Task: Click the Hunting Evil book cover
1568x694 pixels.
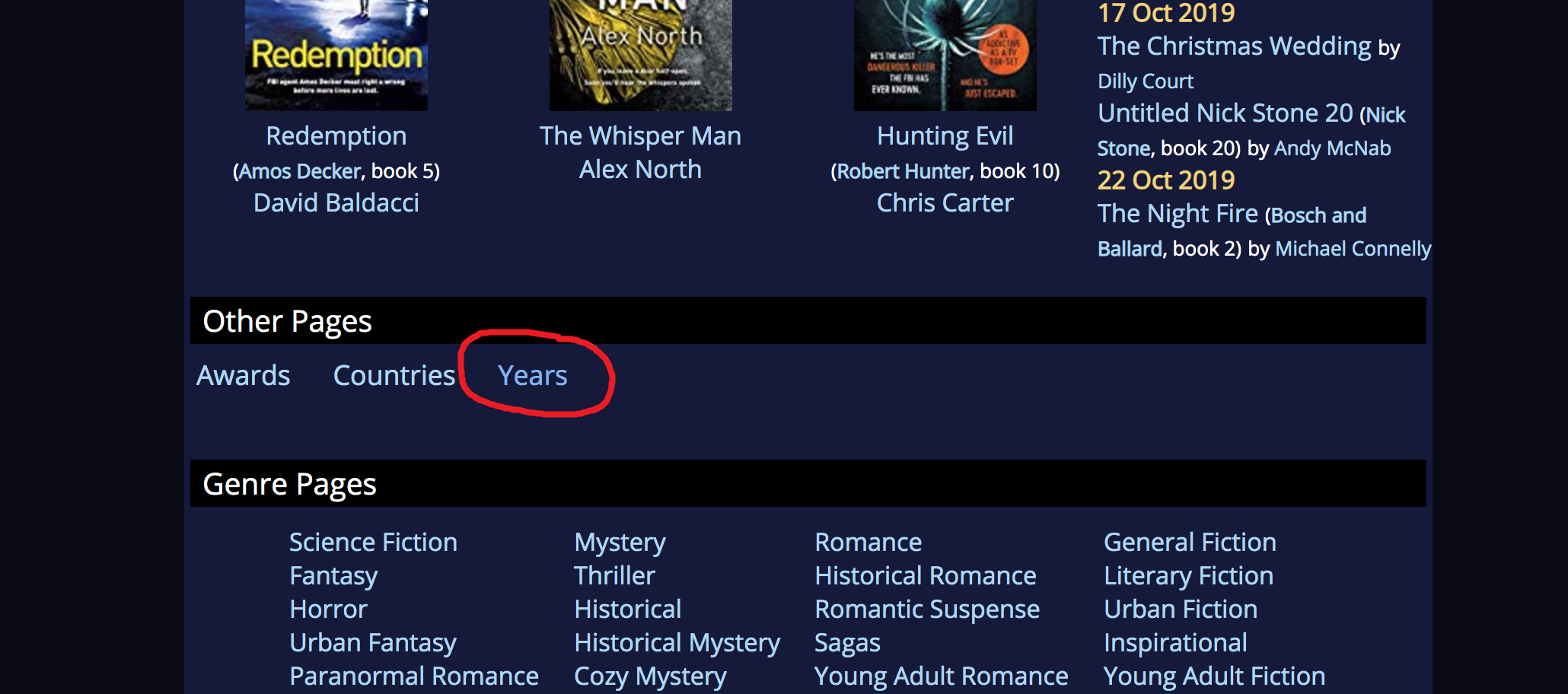Action: coord(945,55)
